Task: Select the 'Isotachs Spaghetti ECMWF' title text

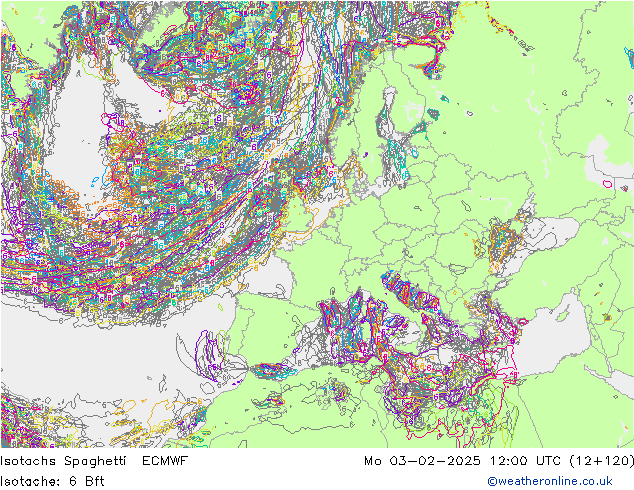Action: click(x=94, y=461)
